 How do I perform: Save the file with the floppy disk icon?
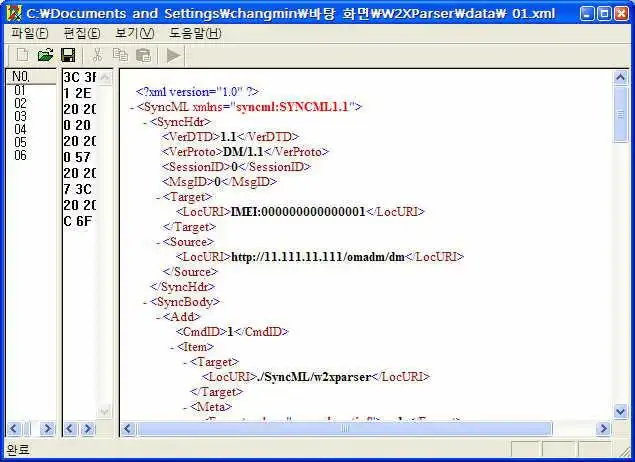click(x=68, y=55)
